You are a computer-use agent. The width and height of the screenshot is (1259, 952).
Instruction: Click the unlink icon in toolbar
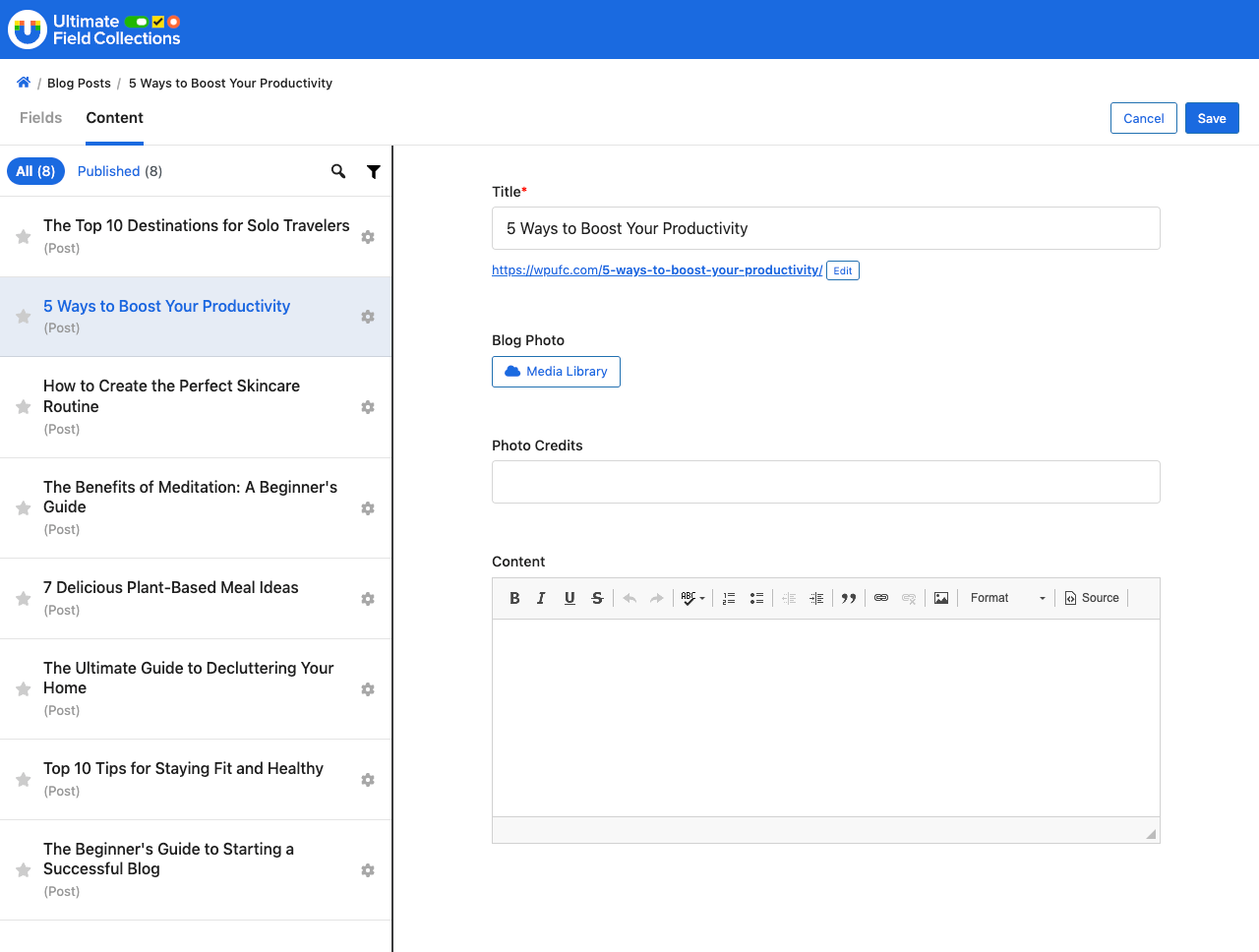[x=909, y=598]
